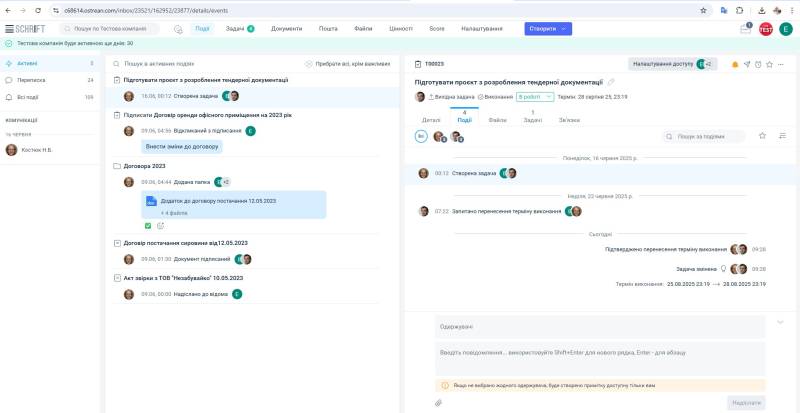The image size is (800, 413).
Task: Open the alarm clock reminder icon
Action: [758, 64]
